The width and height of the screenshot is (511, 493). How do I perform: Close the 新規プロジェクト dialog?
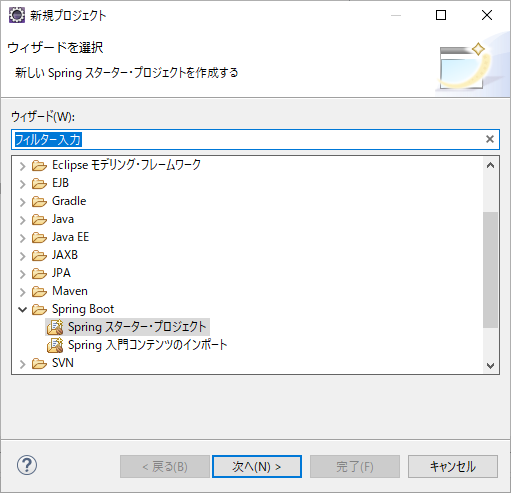pyautogui.click(x=487, y=15)
